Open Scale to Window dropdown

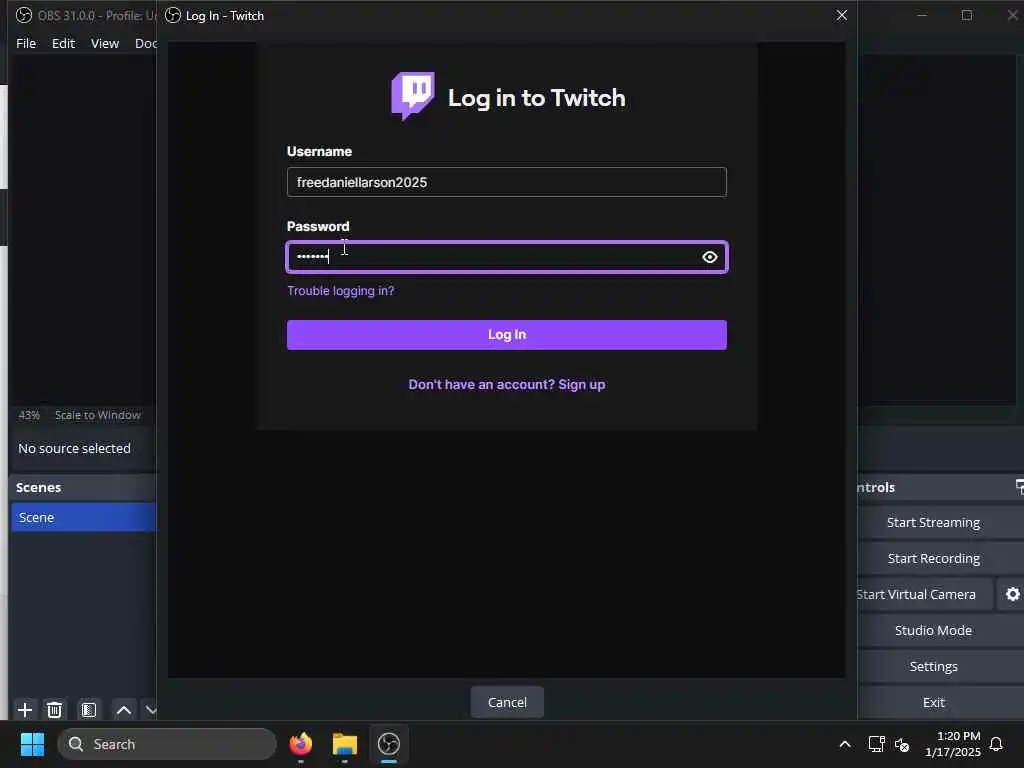(x=98, y=415)
